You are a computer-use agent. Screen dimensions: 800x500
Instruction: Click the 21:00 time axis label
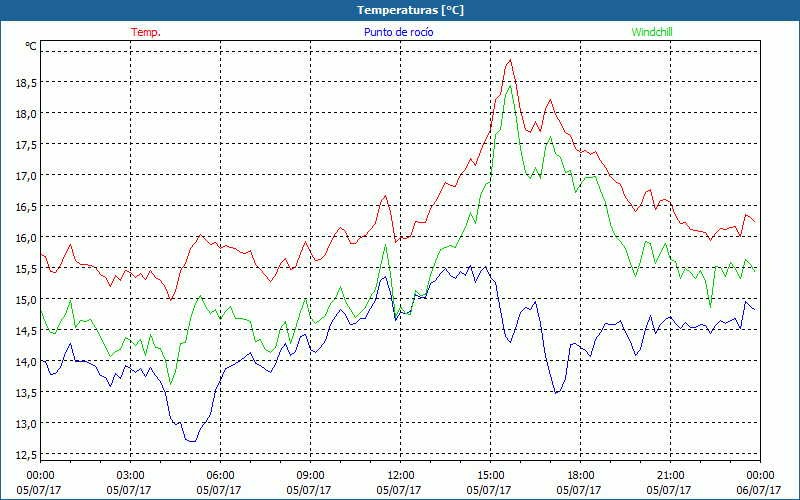pos(670,475)
